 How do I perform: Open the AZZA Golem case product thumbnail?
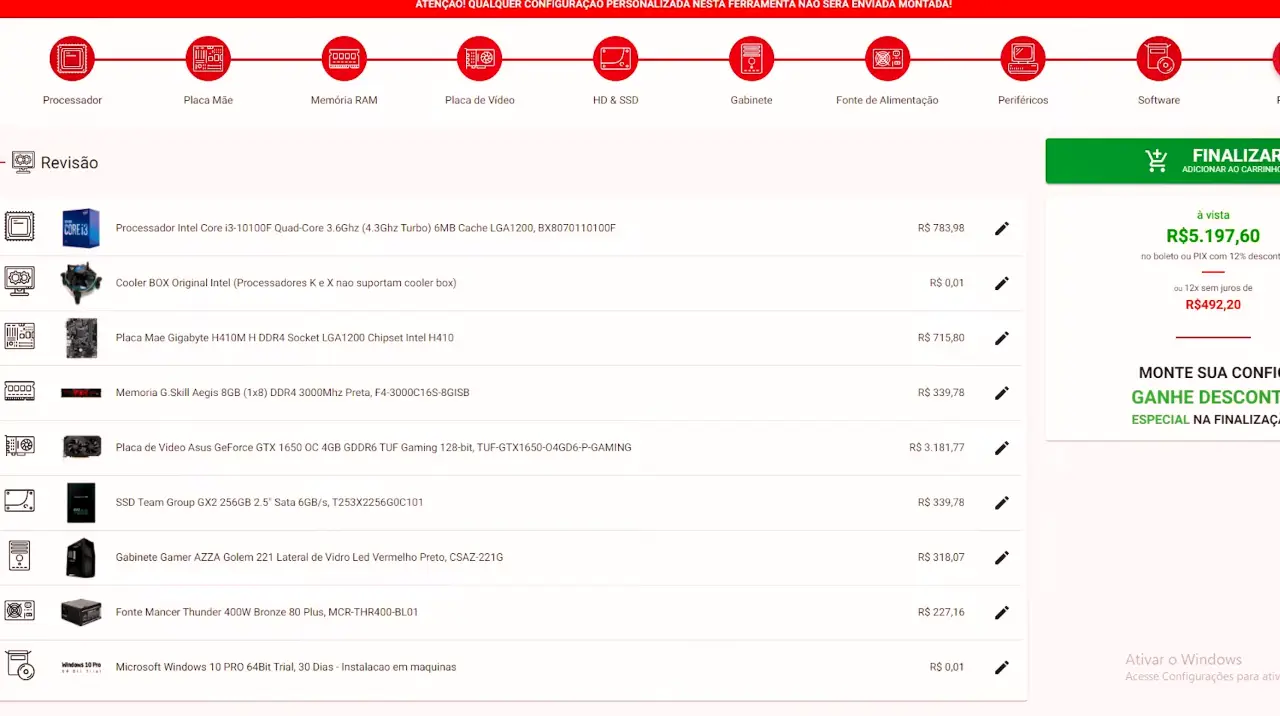pos(81,557)
